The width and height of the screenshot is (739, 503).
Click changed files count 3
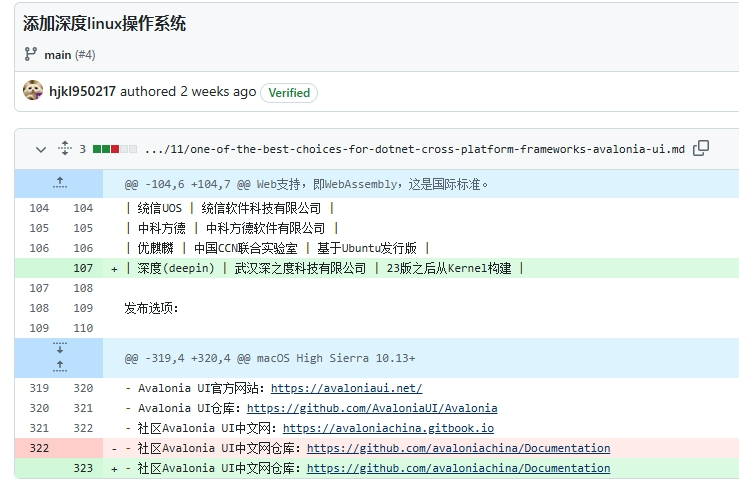82,149
